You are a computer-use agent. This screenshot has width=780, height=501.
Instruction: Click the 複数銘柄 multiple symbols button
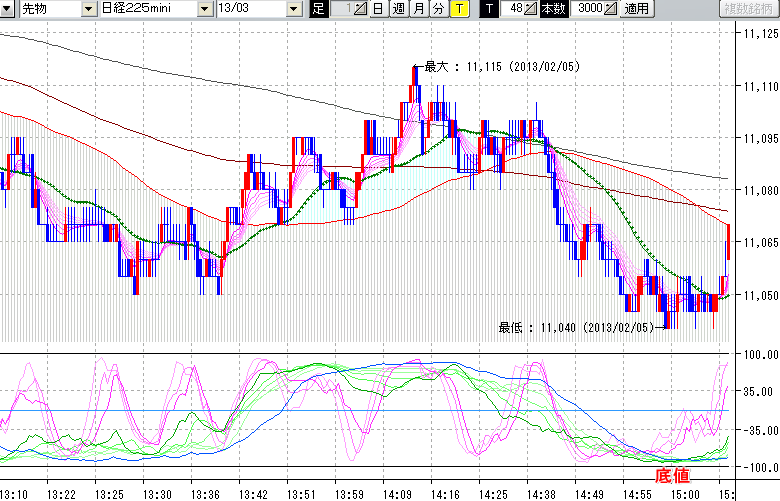[750, 9]
